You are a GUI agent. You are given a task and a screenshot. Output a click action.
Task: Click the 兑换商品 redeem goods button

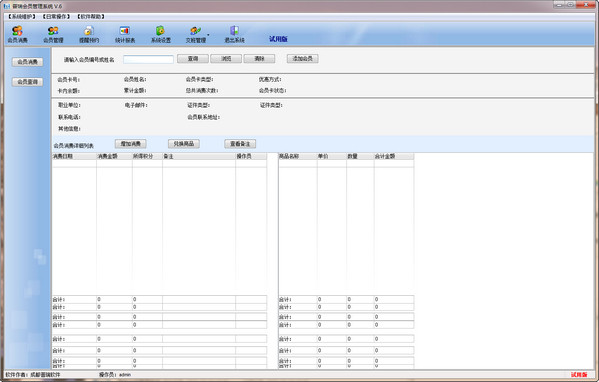click(x=184, y=144)
